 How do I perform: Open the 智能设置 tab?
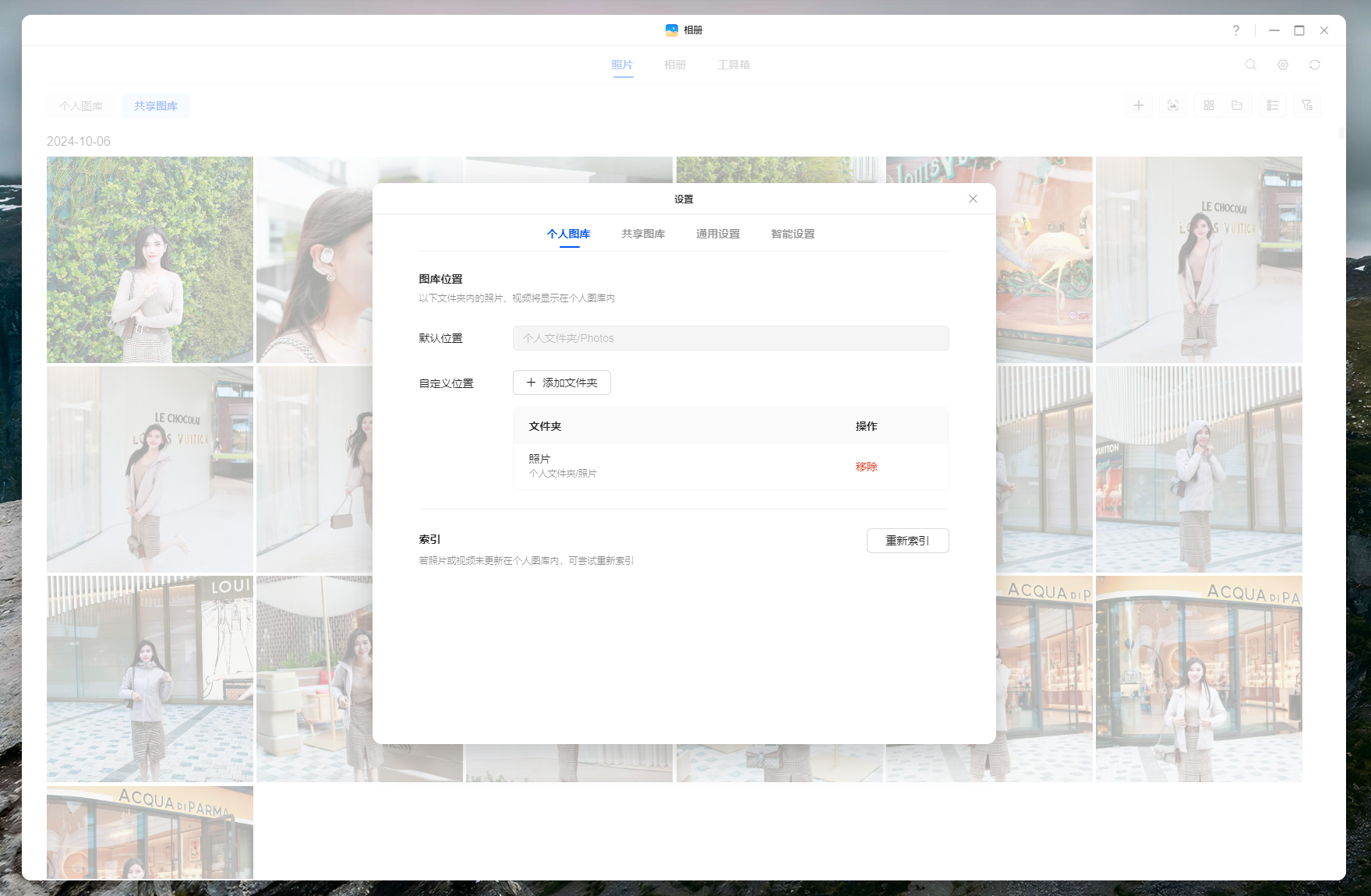coord(793,234)
